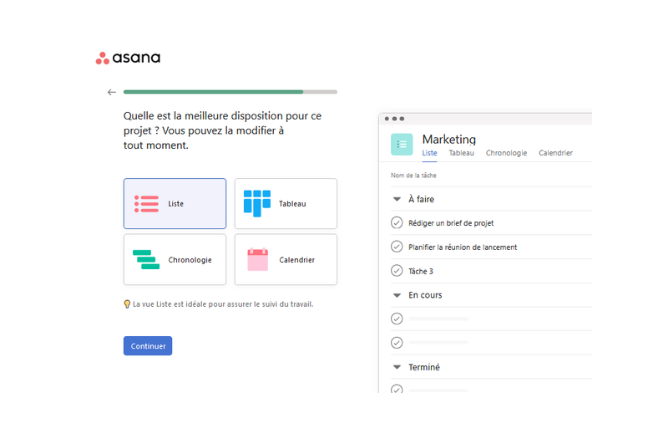The image size is (668, 428).
Task: Click the blue Tableau board icon
Action: [257, 203]
